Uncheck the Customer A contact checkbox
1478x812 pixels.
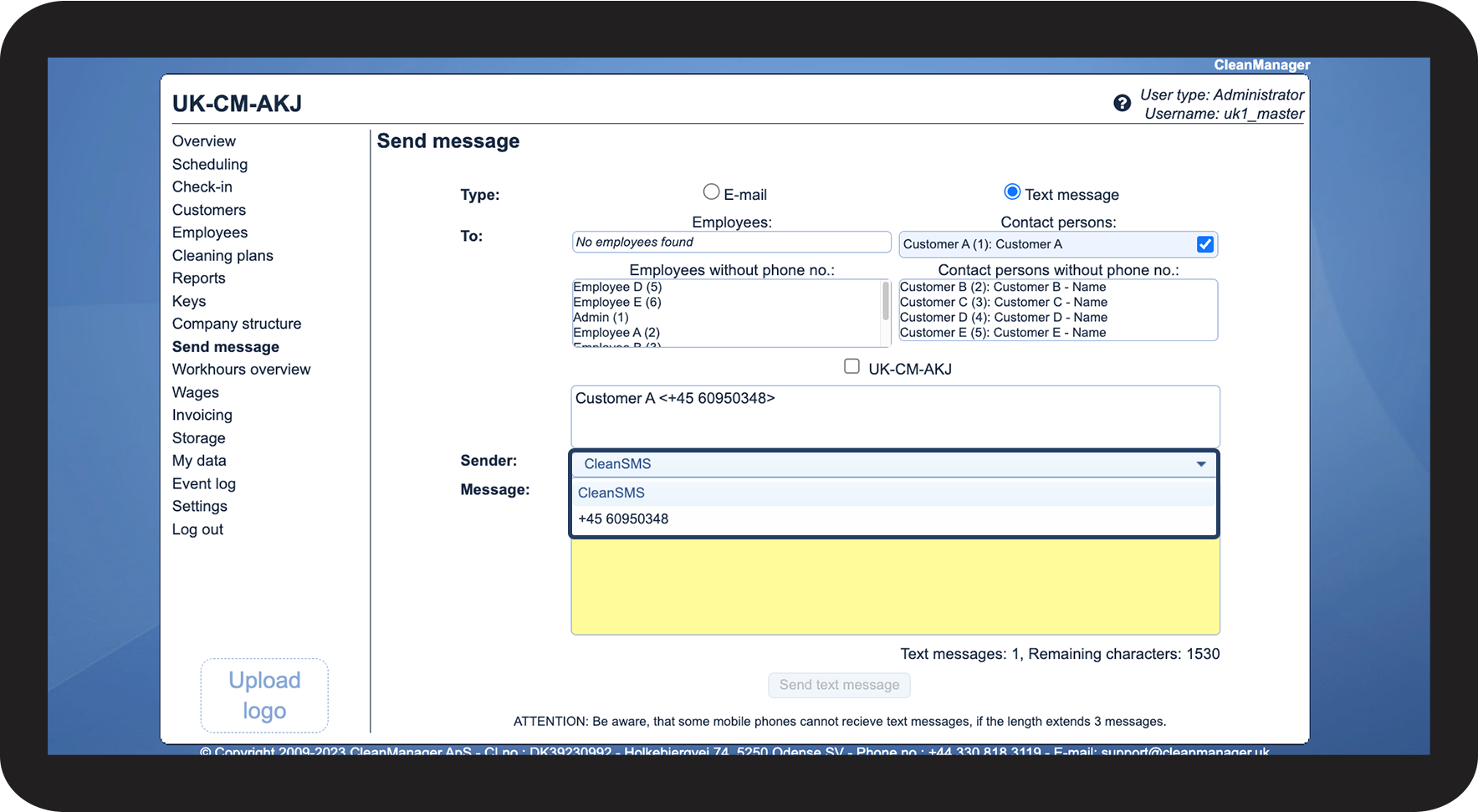click(x=1204, y=244)
